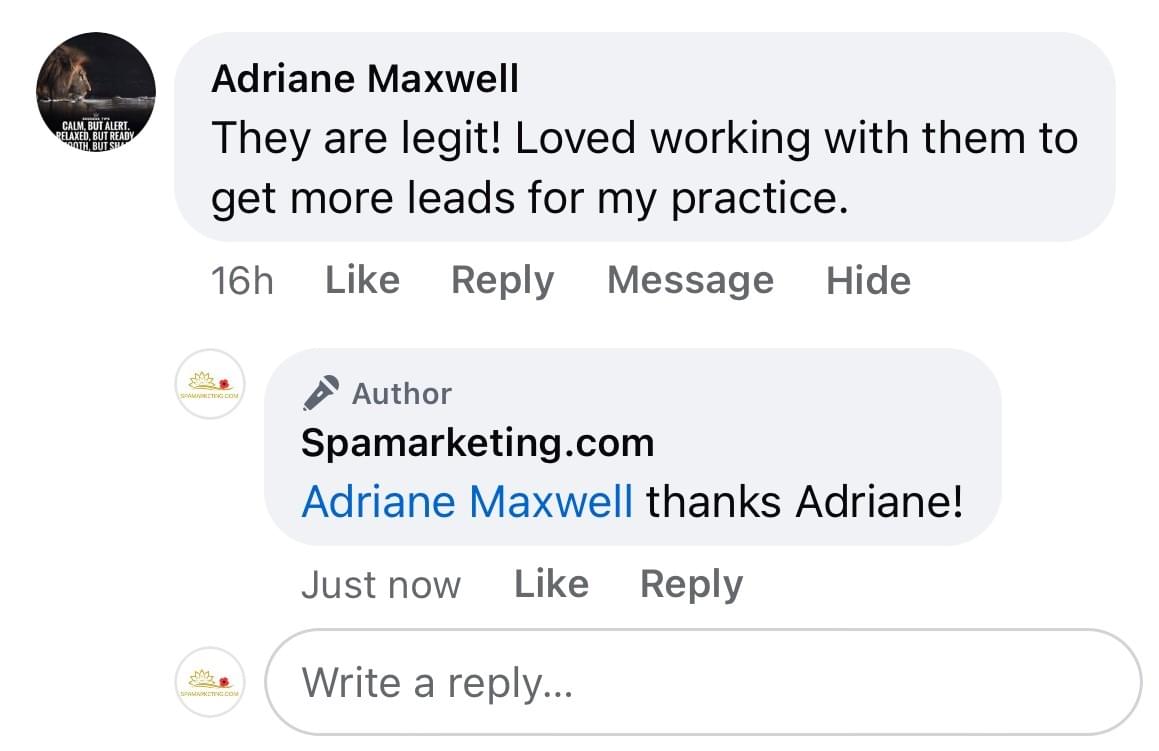Screen dimensions: 1159x751
Task: Focus the "Write a reply..." field
Action: [x=702, y=682]
